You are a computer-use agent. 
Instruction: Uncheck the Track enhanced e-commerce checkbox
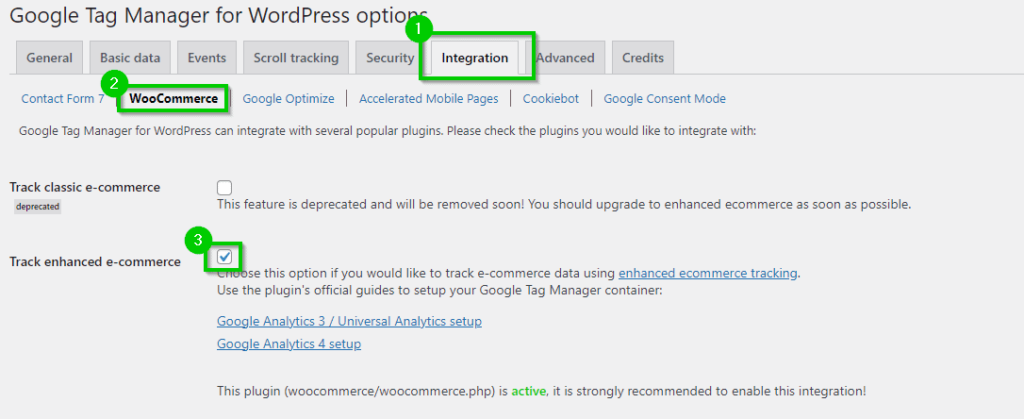click(x=225, y=256)
